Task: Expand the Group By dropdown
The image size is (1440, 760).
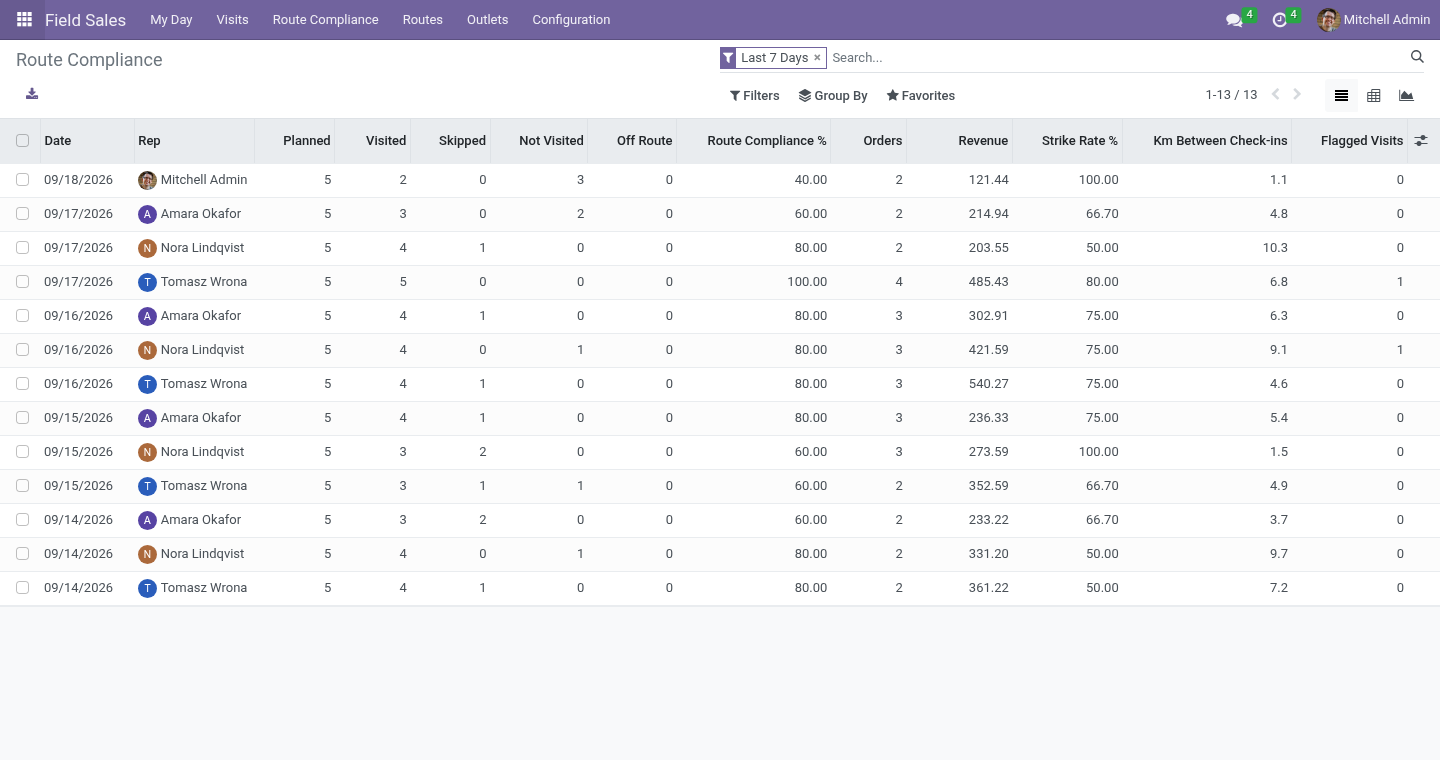Action: 833,96
